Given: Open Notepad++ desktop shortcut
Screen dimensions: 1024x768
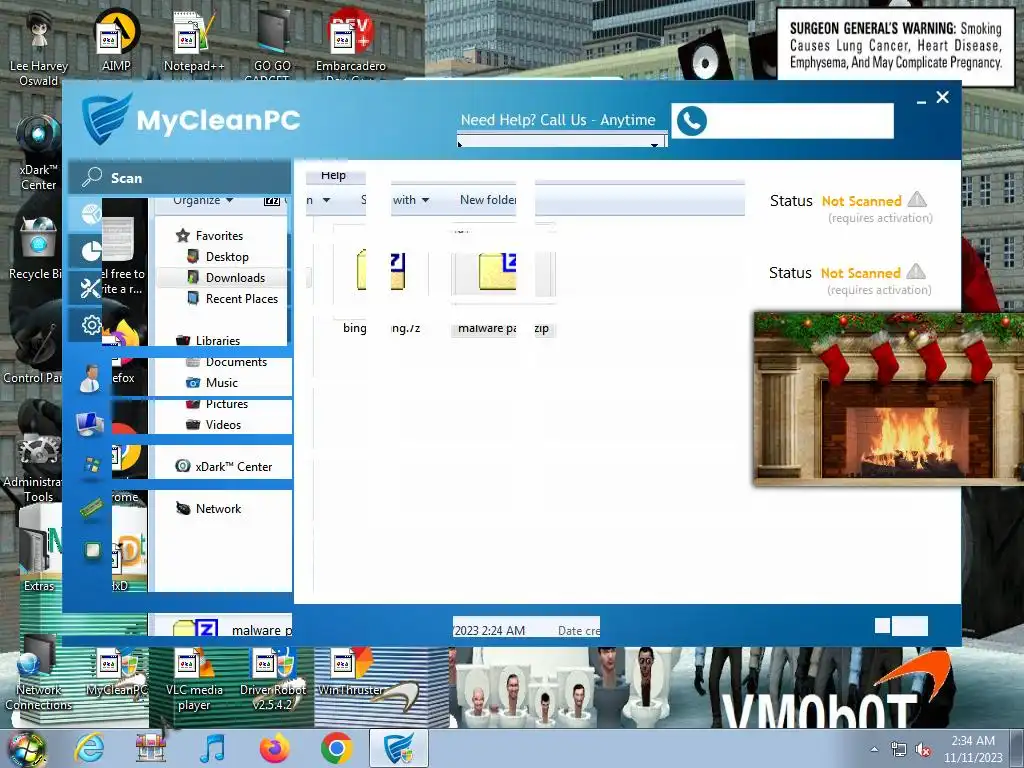Looking at the screenshot, I should click(194, 40).
